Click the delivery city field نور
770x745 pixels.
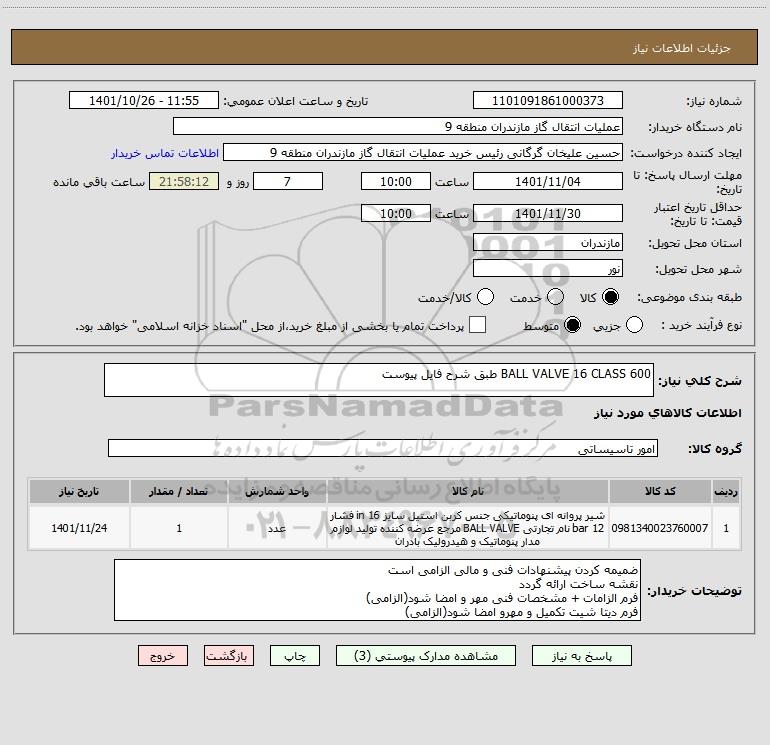point(548,269)
